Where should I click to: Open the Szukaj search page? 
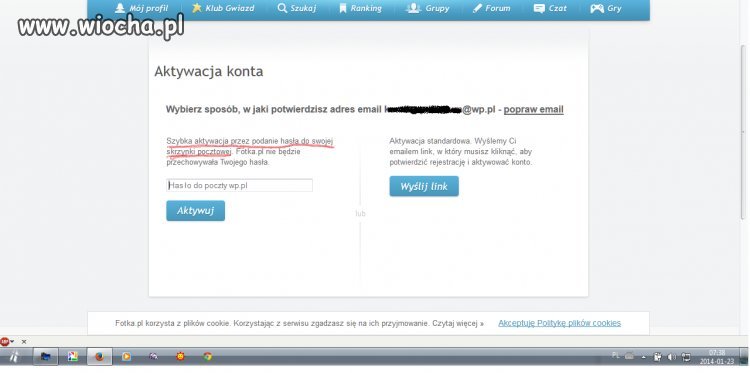coord(297,8)
